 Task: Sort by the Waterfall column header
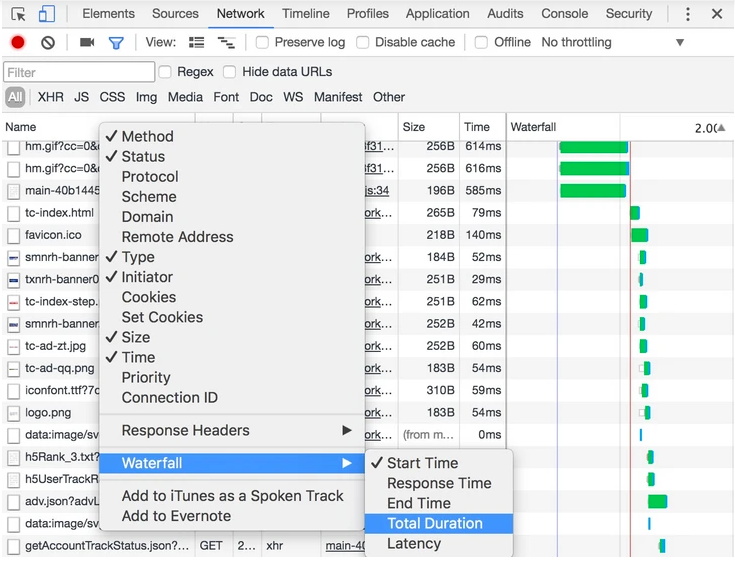[x=533, y=127]
